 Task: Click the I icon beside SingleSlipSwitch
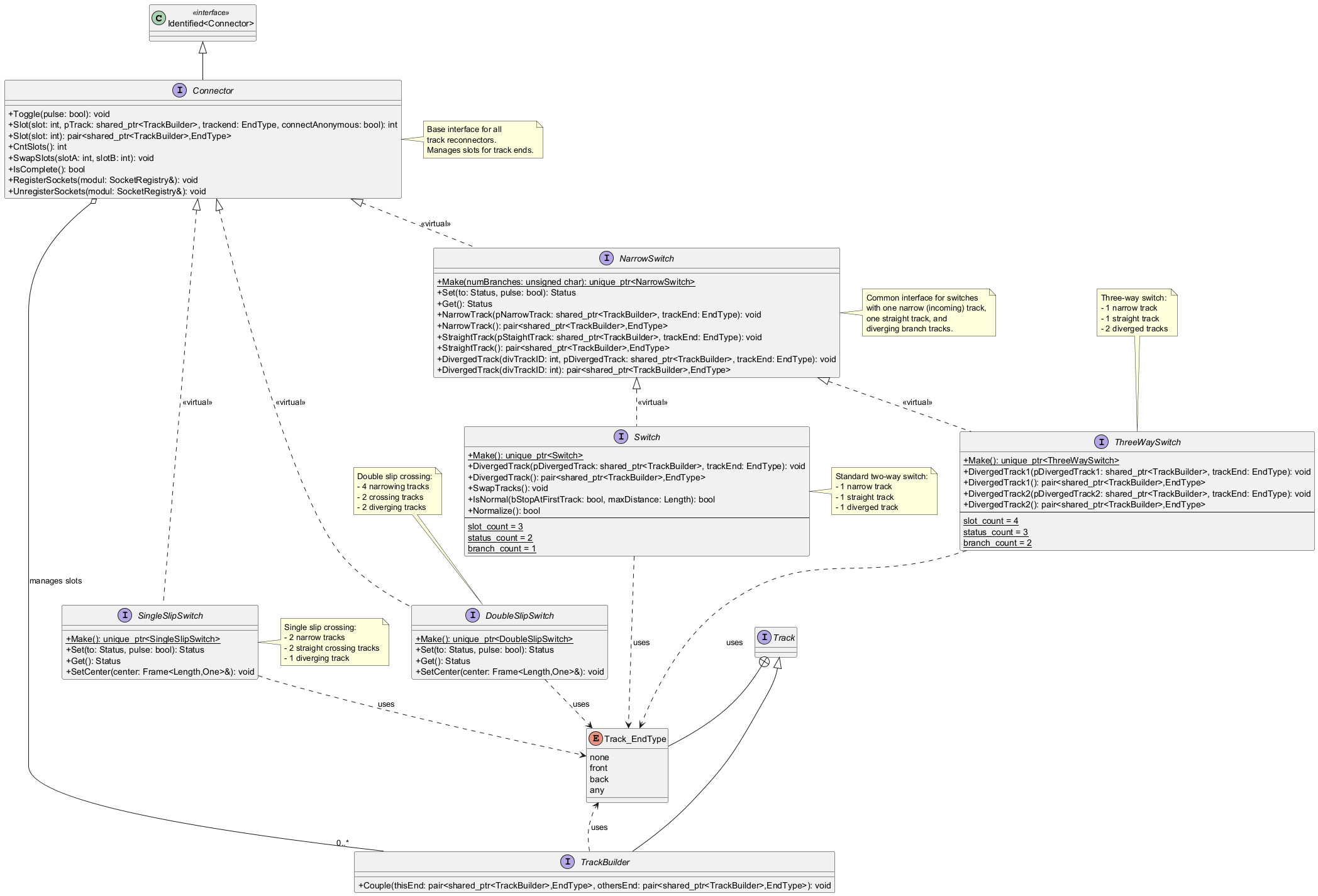pos(125,616)
